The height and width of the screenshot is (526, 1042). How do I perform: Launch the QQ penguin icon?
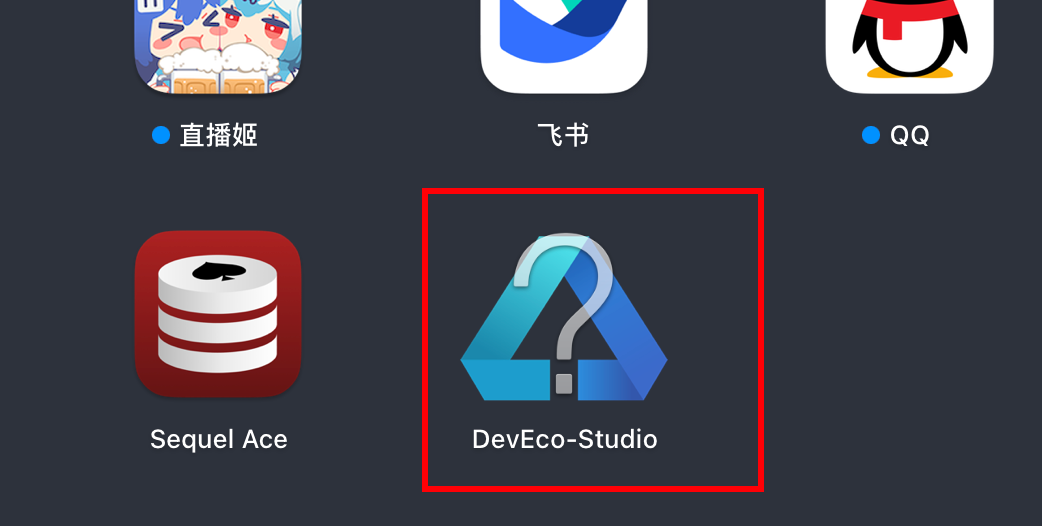[909, 45]
